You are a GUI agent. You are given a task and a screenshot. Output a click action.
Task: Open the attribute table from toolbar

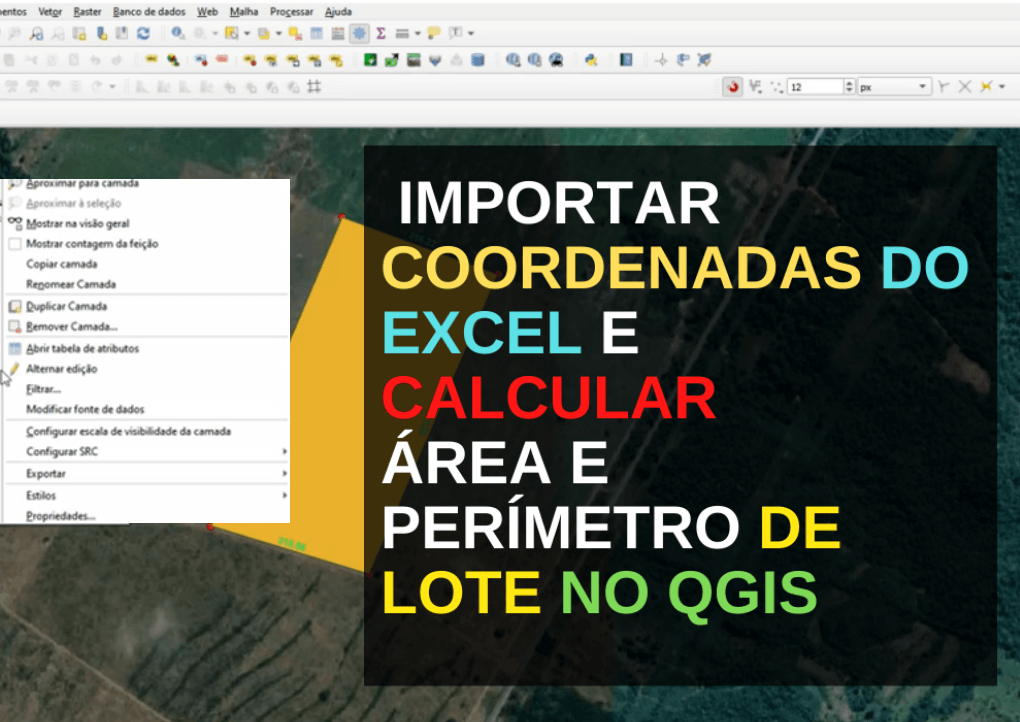(317, 33)
